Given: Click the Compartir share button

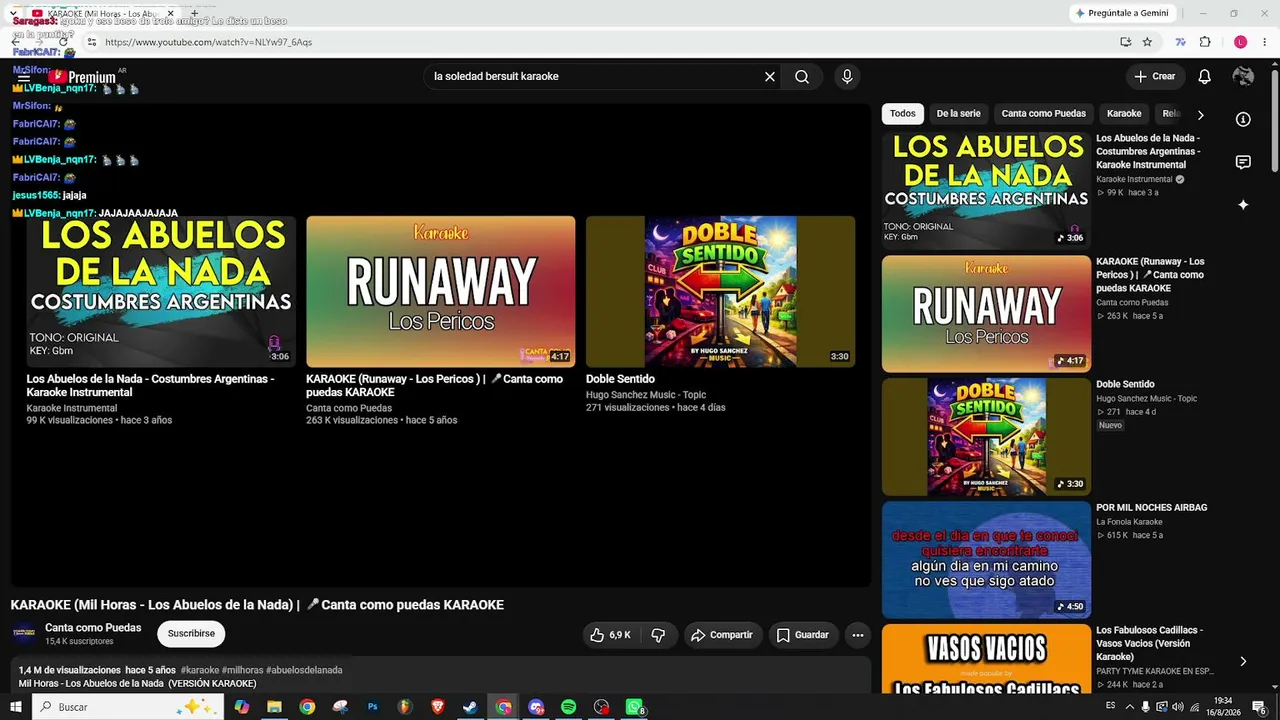Looking at the screenshot, I should [x=722, y=635].
